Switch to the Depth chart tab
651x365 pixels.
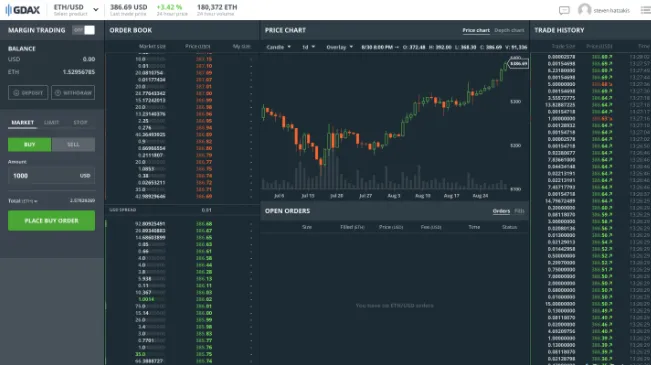509,30
